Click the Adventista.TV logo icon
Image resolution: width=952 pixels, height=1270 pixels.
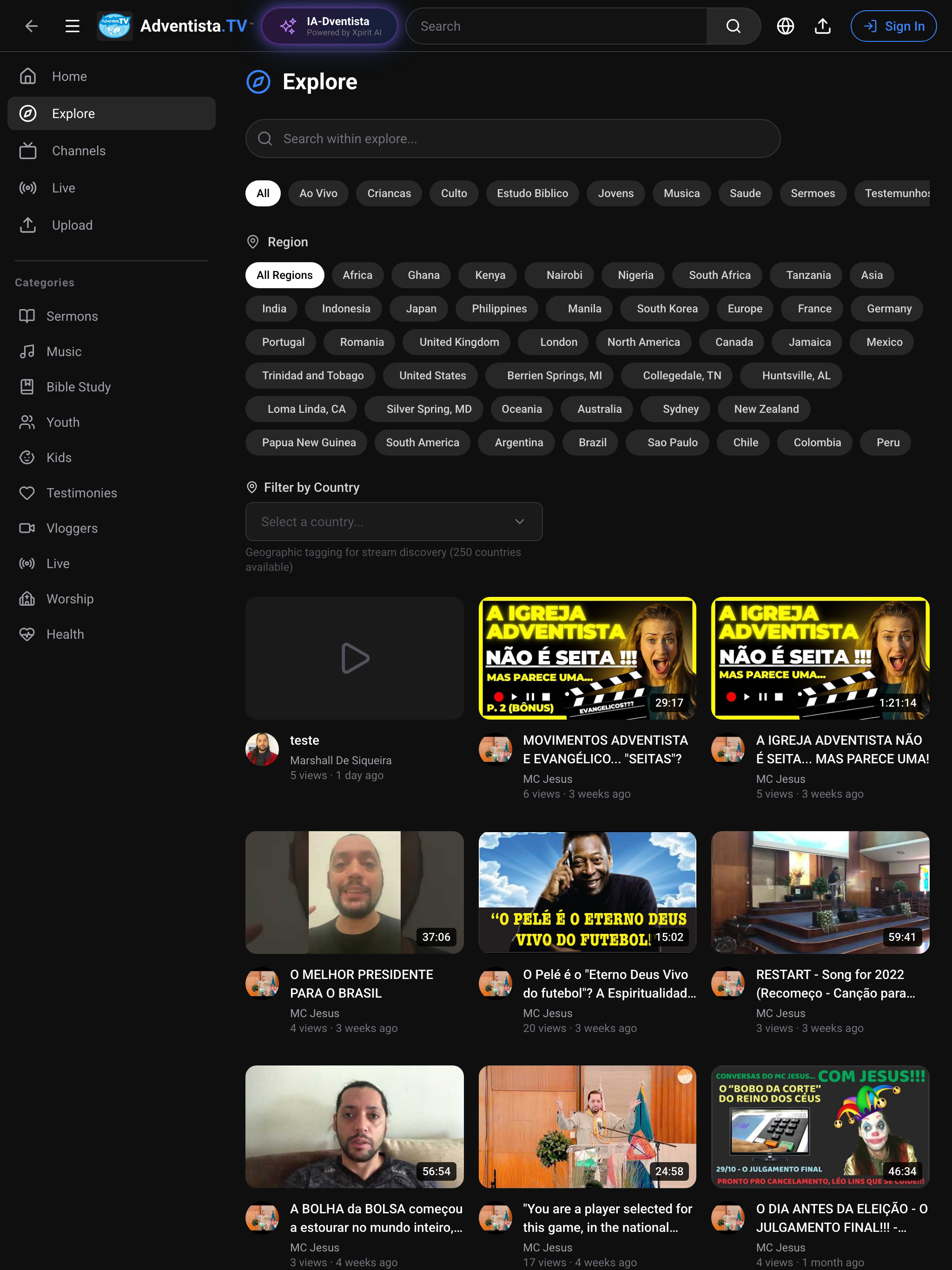point(115,26)
